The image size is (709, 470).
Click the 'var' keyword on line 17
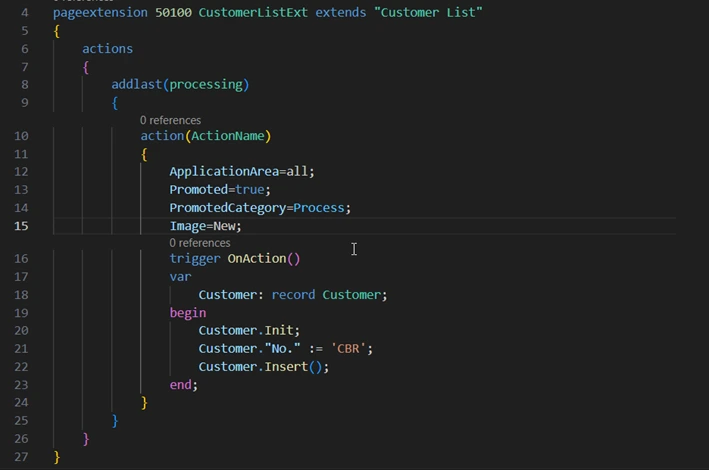point(180,277)
